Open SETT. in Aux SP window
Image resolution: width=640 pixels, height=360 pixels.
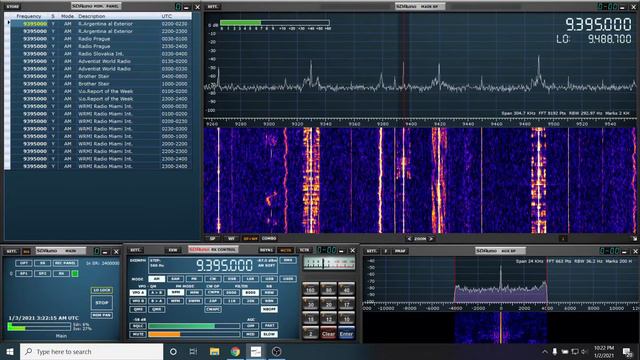click(x=371, y=251)
